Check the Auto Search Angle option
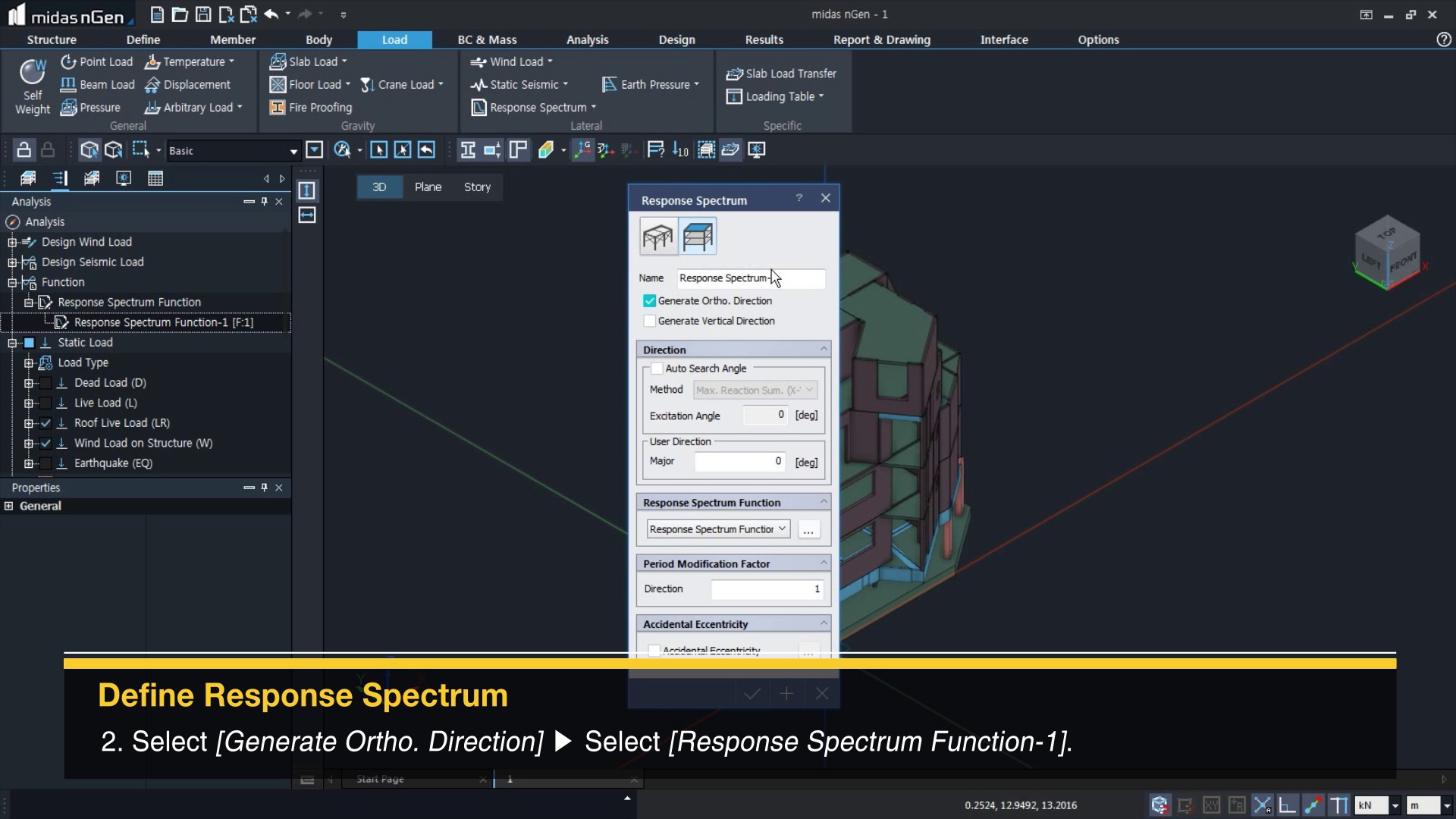The height and width of the screenshot is (819, 1456). point(657,369)
